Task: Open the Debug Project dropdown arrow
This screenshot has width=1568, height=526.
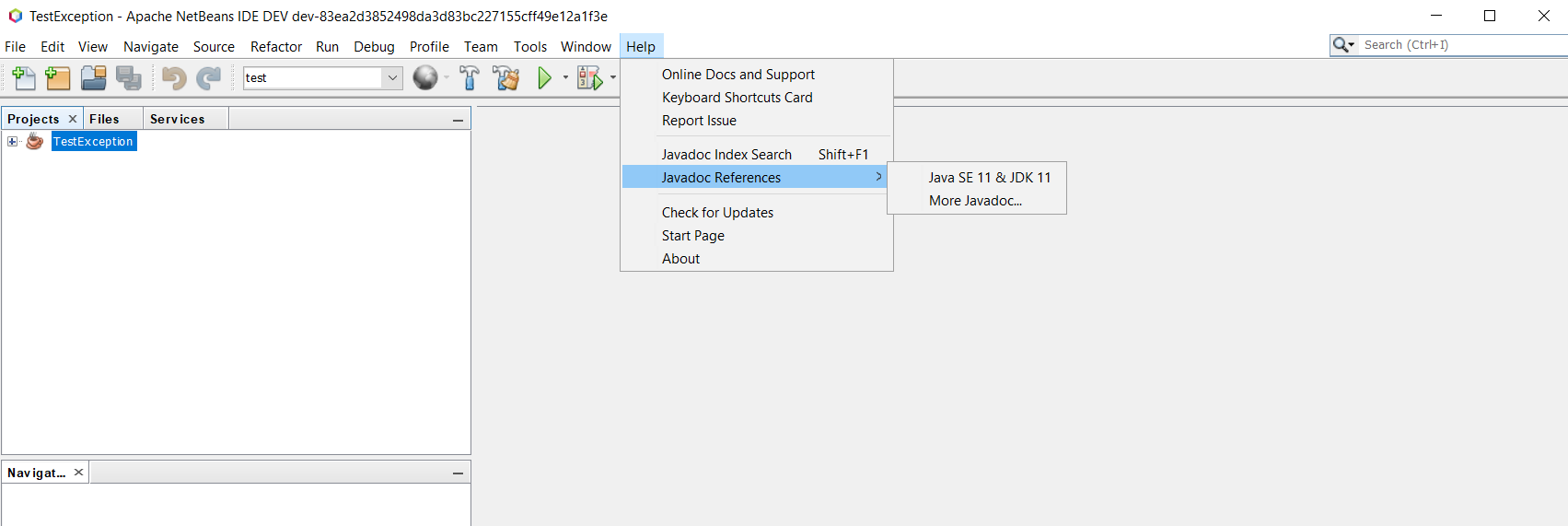Action: [x=613, y=78]
